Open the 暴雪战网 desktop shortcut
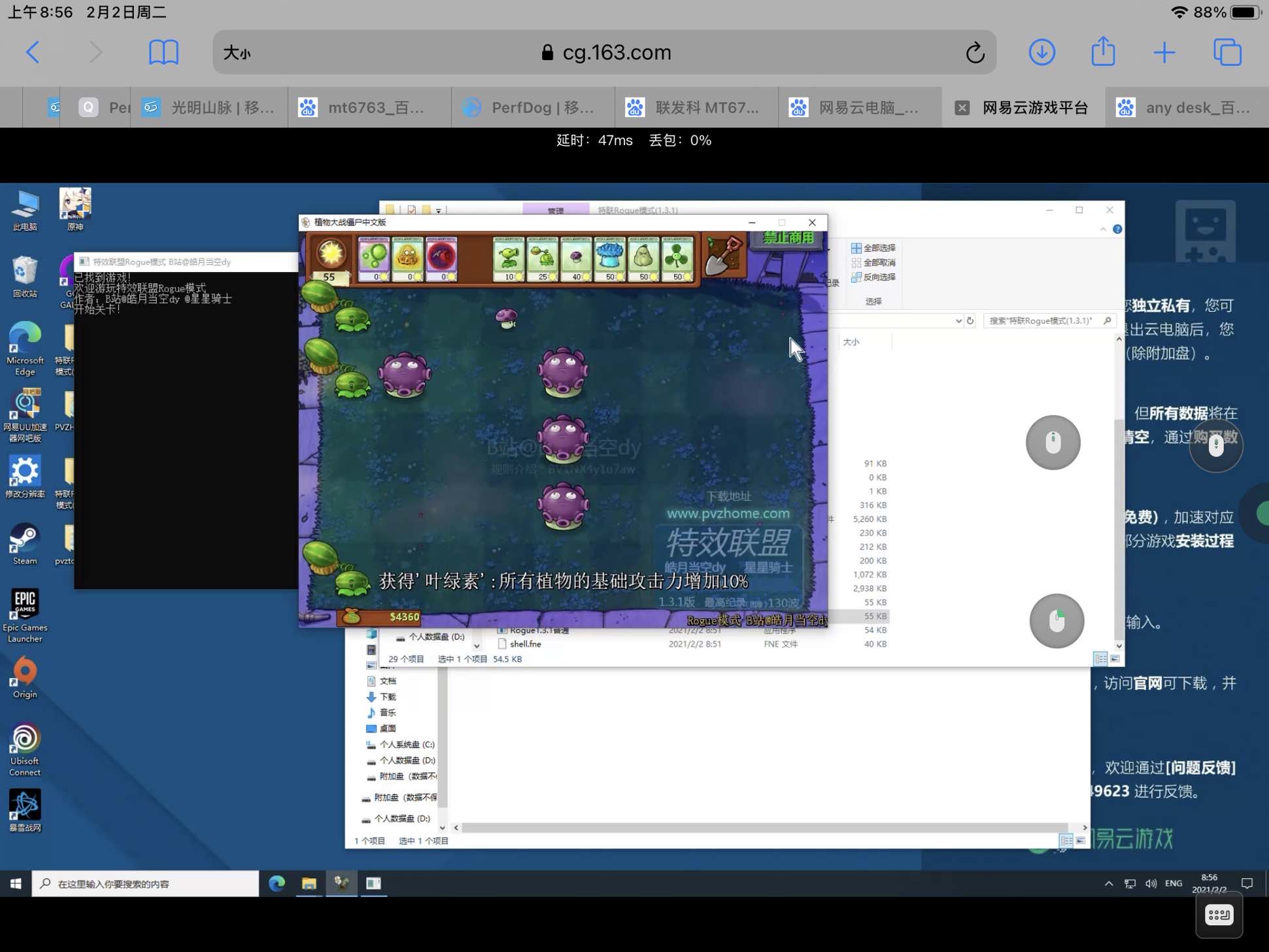This screenshot has width=1269, height=952. 25,811
